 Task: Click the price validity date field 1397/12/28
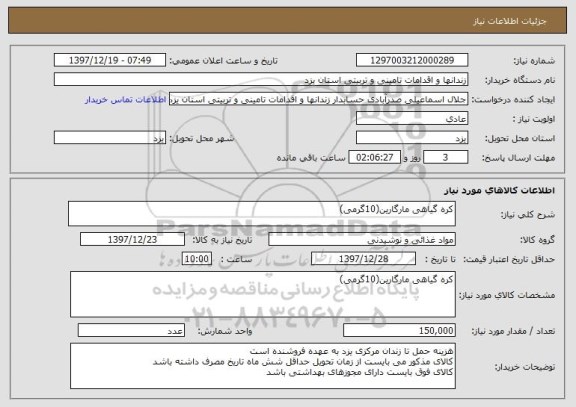363,259
